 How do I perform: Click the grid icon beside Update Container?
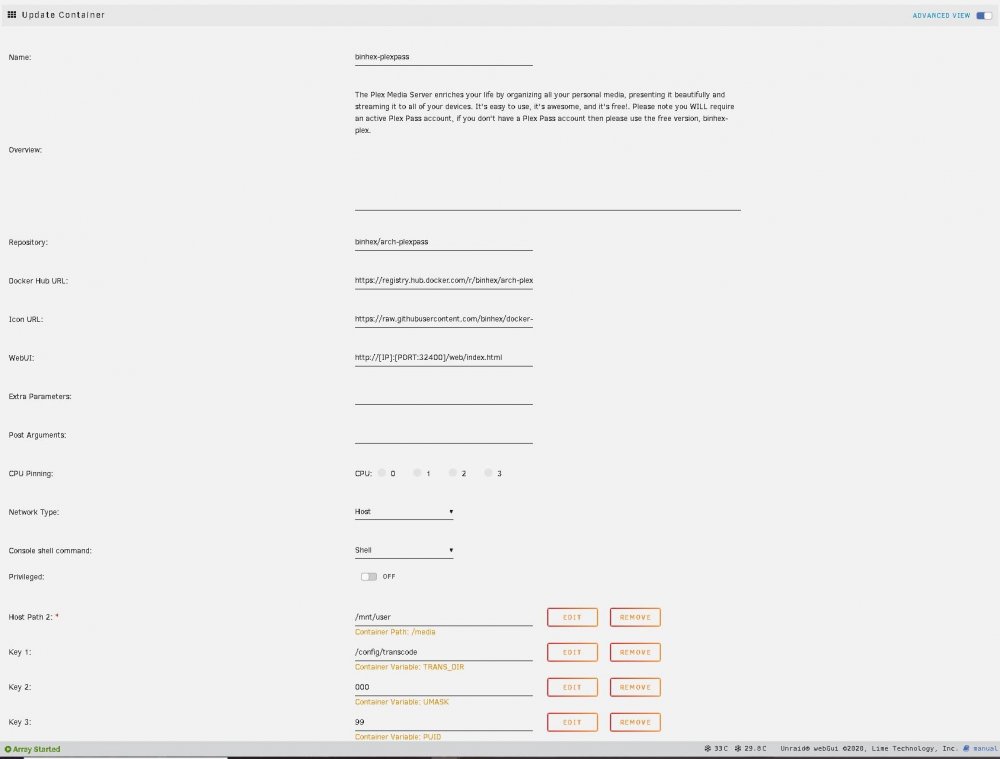click(x=11, y=15)
